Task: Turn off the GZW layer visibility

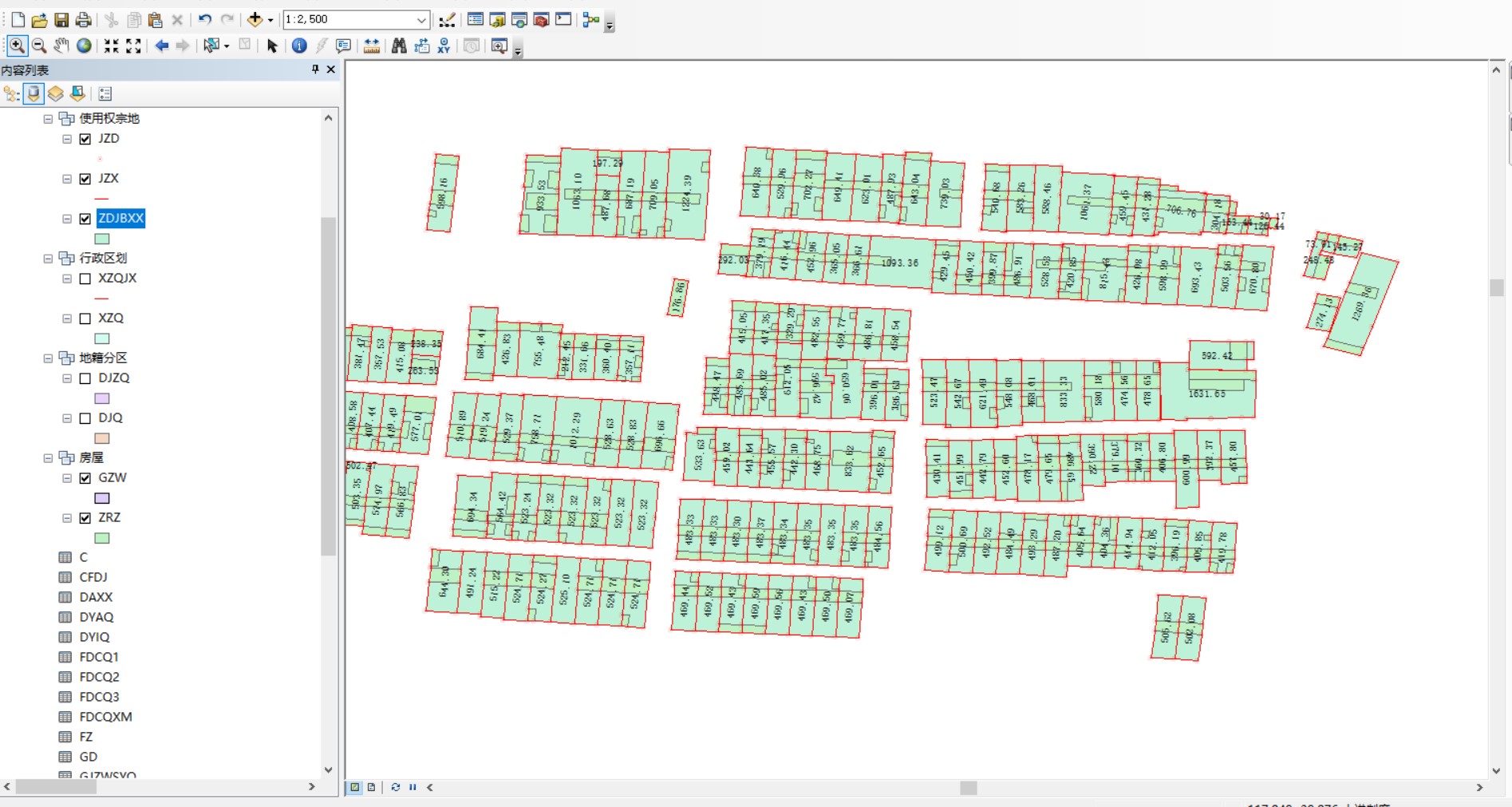Action: (85, 478)
